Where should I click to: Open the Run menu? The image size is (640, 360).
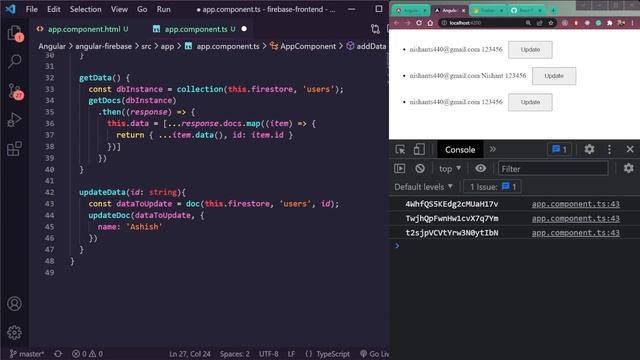tap(163, 9)
